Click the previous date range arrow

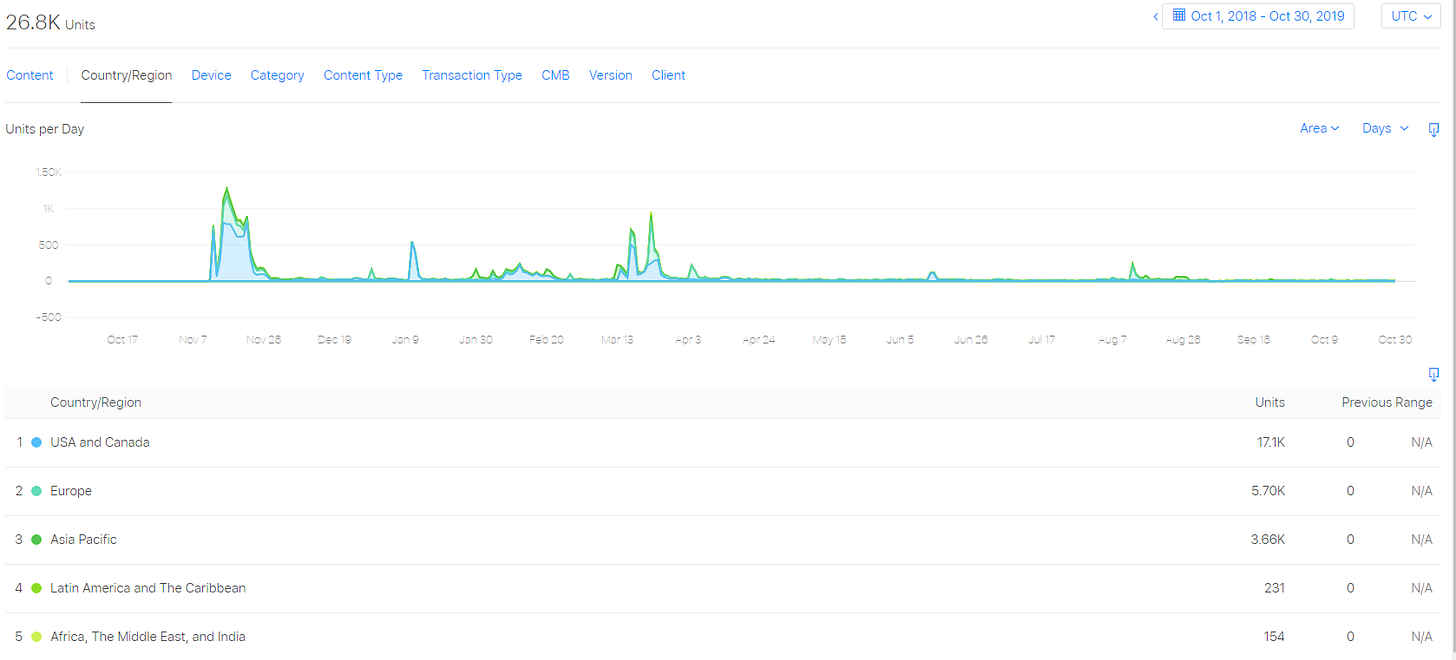point(1155,16)
